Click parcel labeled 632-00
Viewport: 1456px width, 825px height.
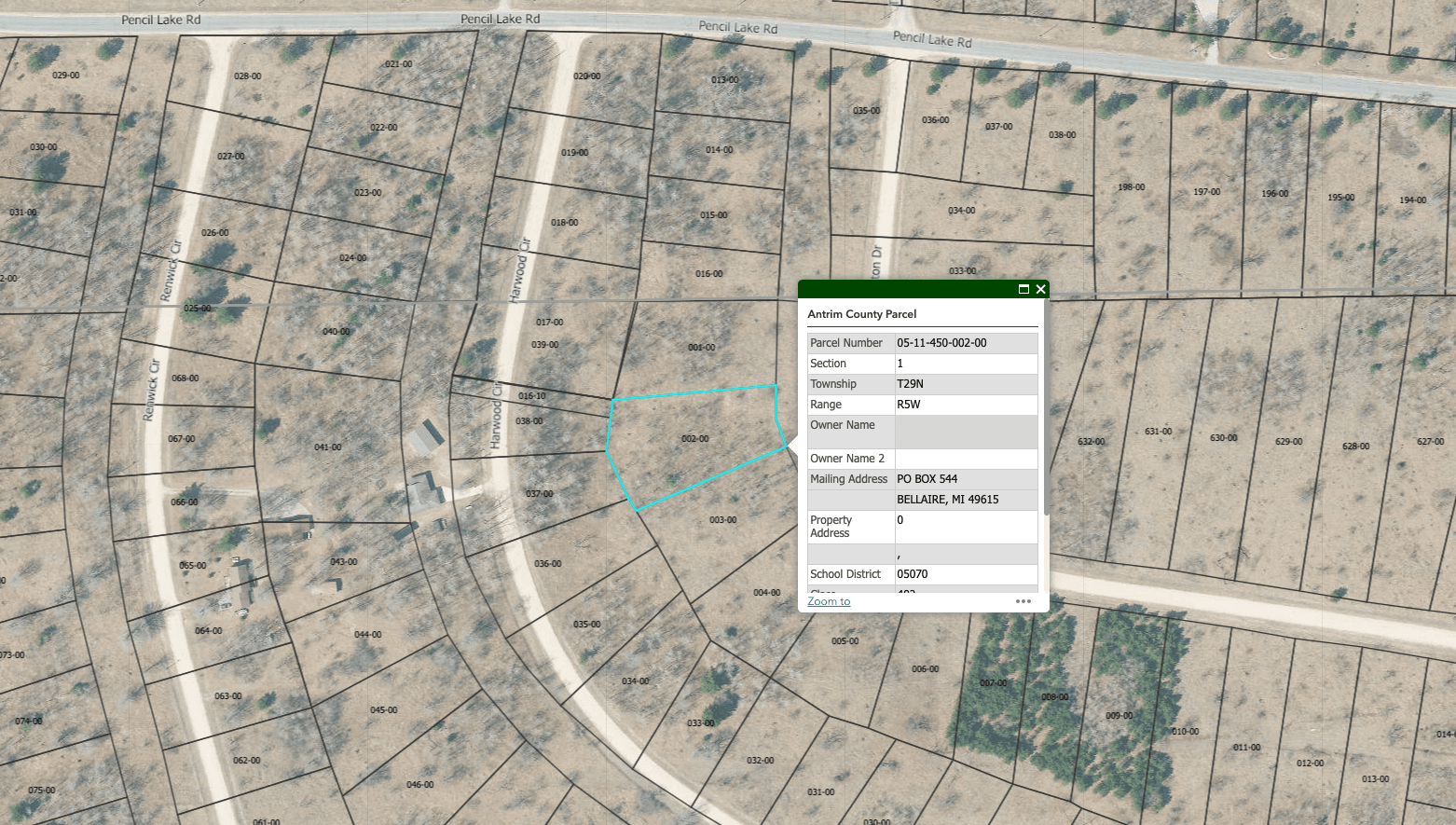(x=1091, y=442)
